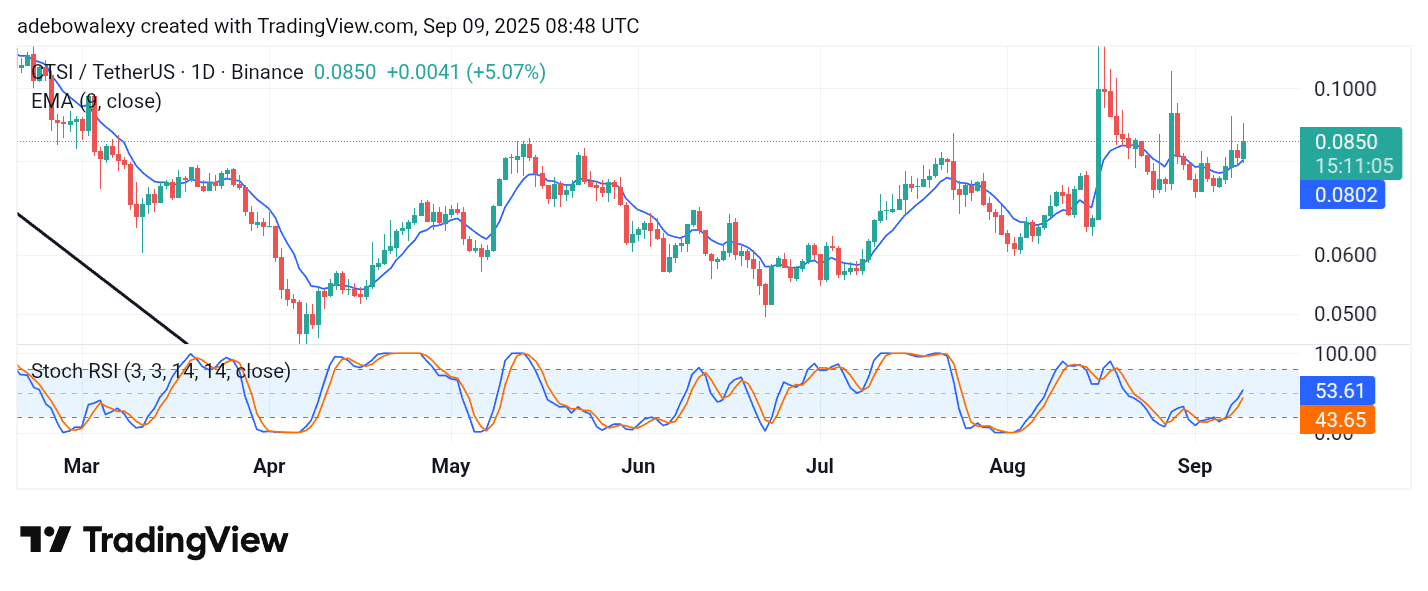This screenshot has height=591, width=1428.
Task: Click the blue 53.61 Stoch RSI tag
Action: tap(1337, 390)
